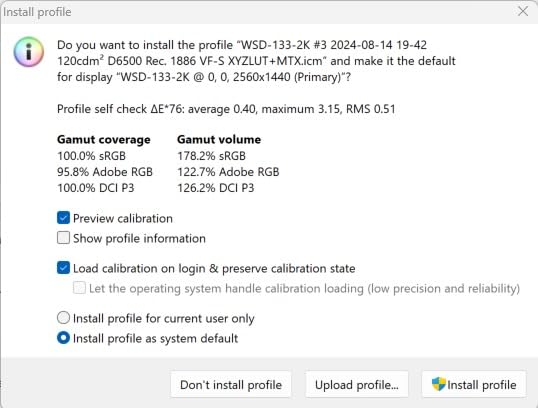
Task: Check Let the operating system handle calibration loading
Action: (x=79, y=288)
